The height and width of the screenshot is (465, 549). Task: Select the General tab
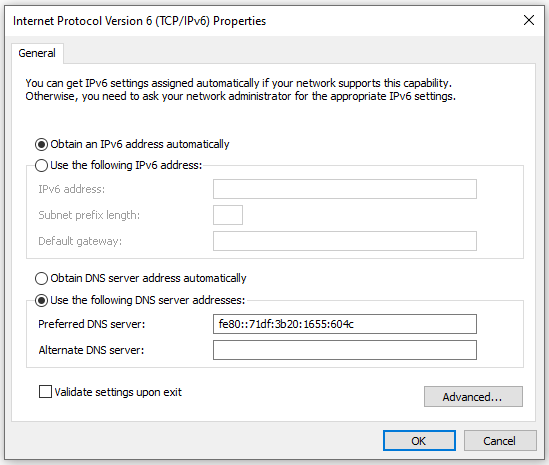pyautogui.click(x=37, y=53)
